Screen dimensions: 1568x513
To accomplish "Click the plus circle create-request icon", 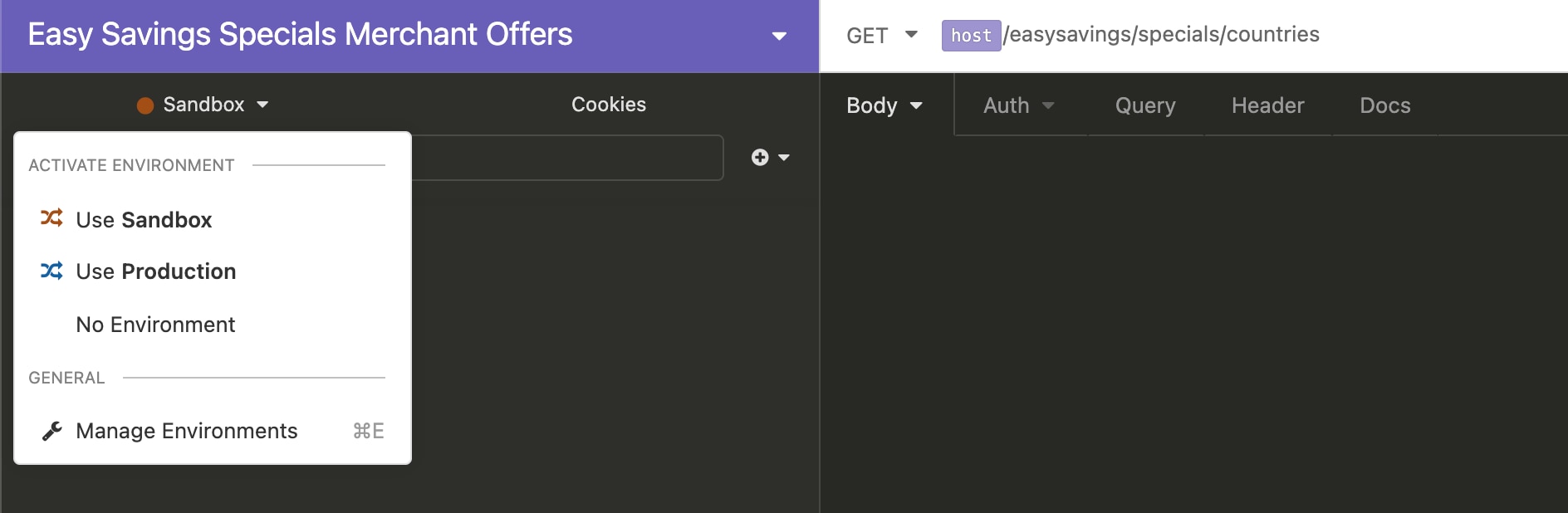I will click(760, 157).
